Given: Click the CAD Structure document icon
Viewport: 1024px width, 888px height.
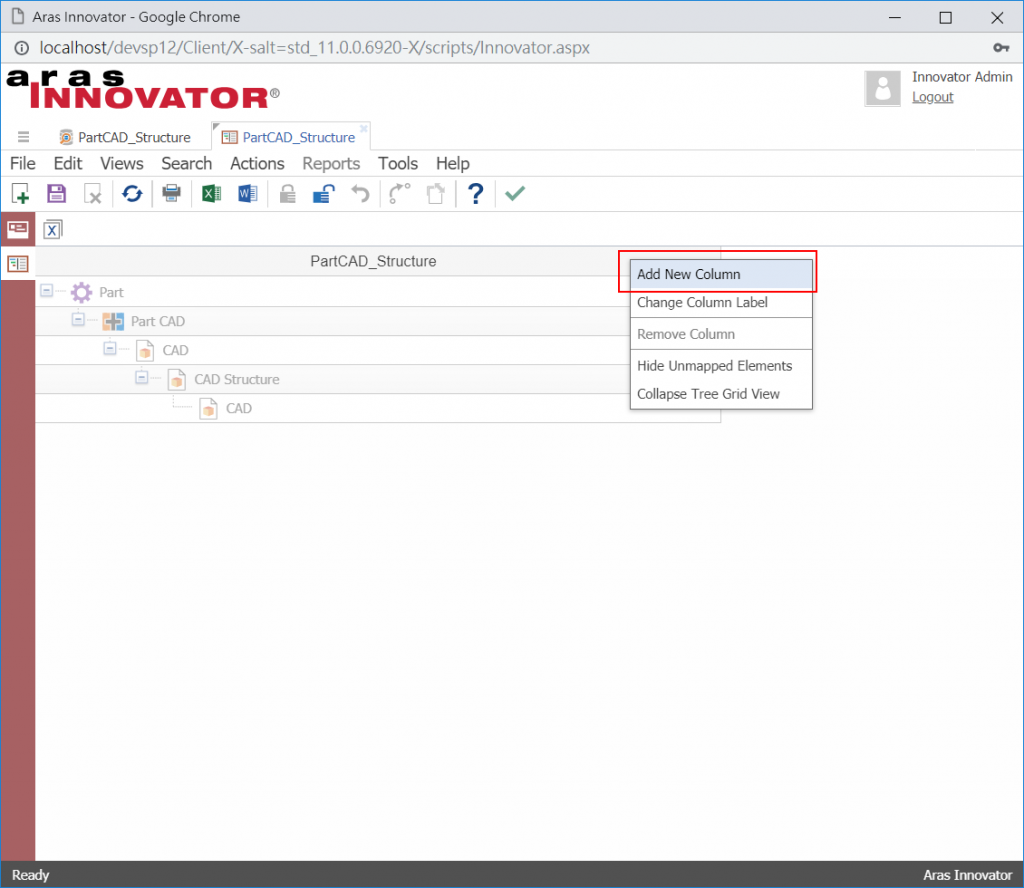Looking at the screenshot, I should (x=176, y=379).
